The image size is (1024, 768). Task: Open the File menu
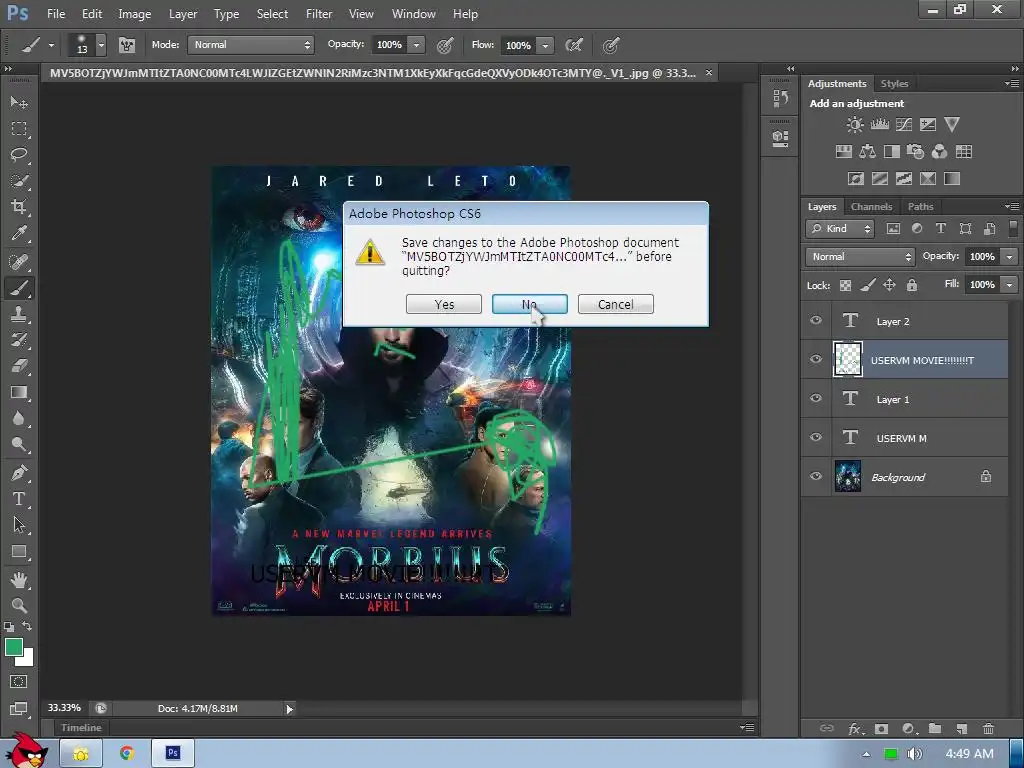pyautogui.click(x=56, y=14)
